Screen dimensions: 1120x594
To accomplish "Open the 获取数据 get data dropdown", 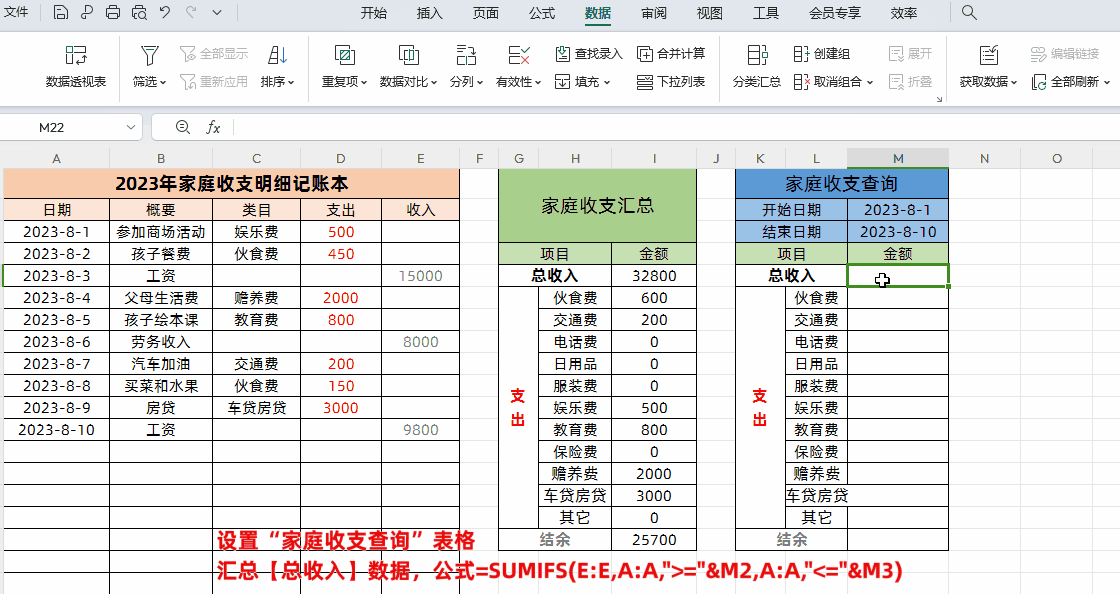I will click(x=988, y=81).
